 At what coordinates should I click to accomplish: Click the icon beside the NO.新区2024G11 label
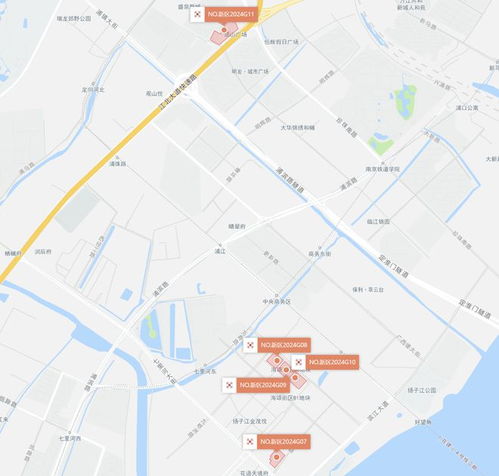198,15
